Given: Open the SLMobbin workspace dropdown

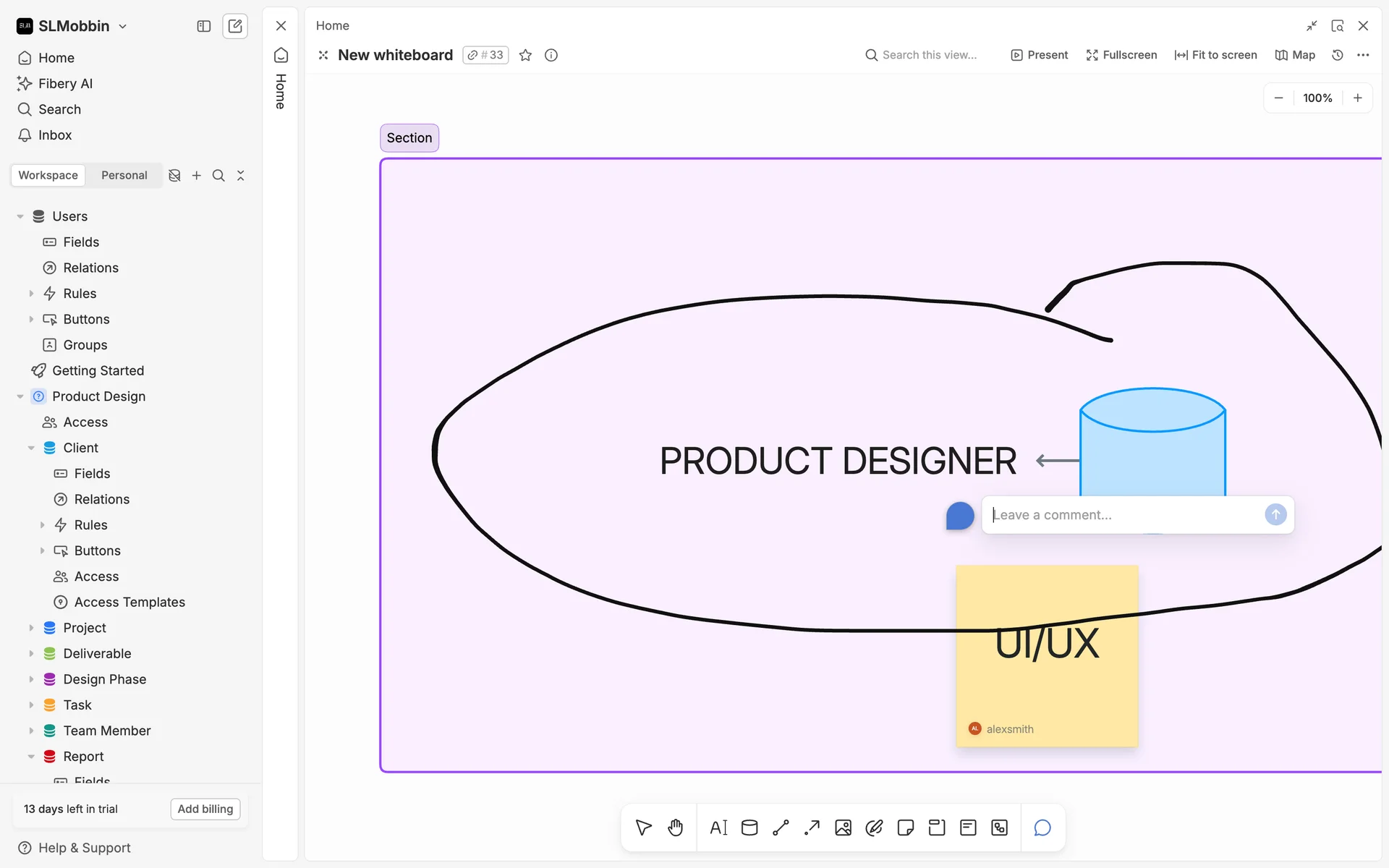Looking at the screenshot, I should point(72,26).
